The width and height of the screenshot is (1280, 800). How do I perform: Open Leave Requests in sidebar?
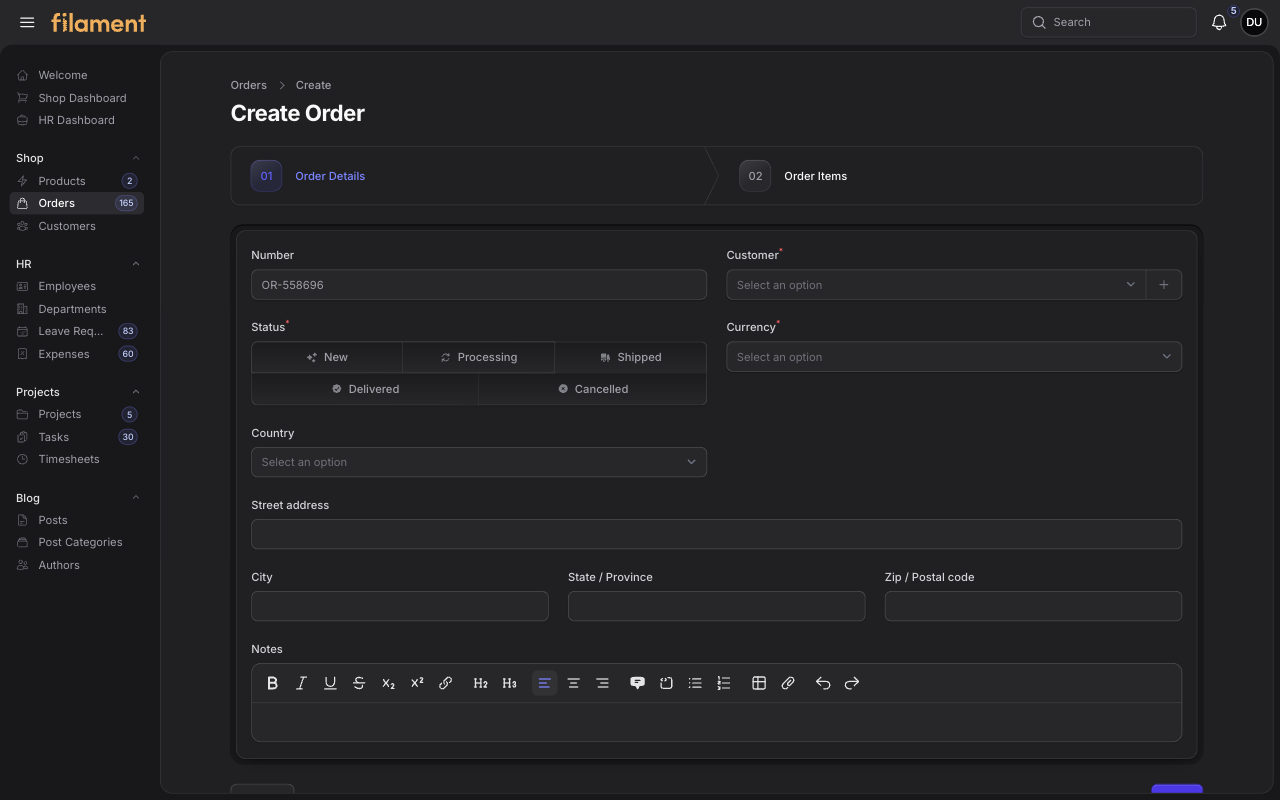tap(77, 331)
